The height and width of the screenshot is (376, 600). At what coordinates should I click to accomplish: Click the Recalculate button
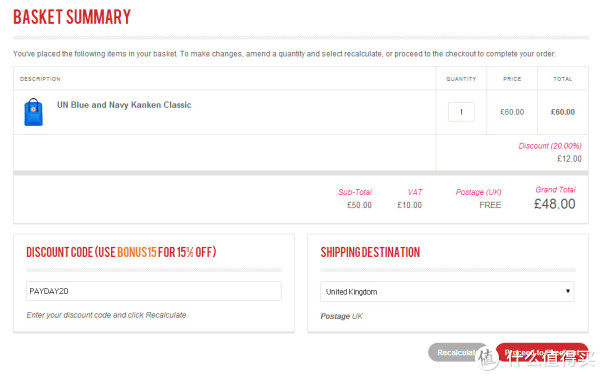point(456,352)
